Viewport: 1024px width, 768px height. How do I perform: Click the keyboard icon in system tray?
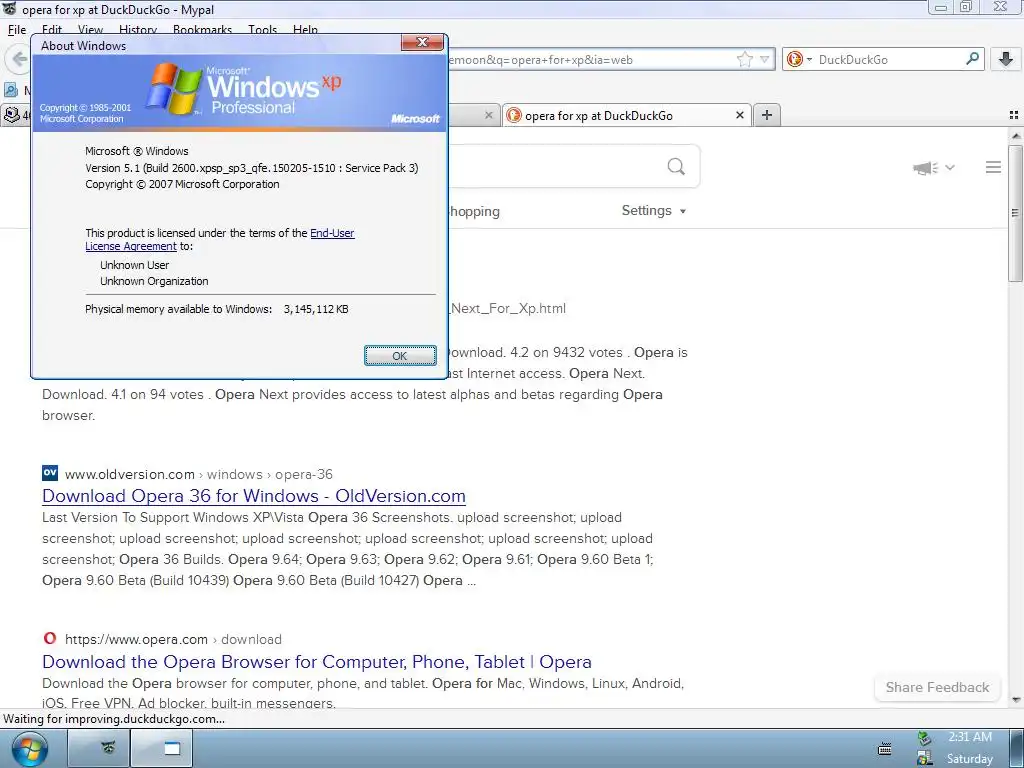pos(884,748)
